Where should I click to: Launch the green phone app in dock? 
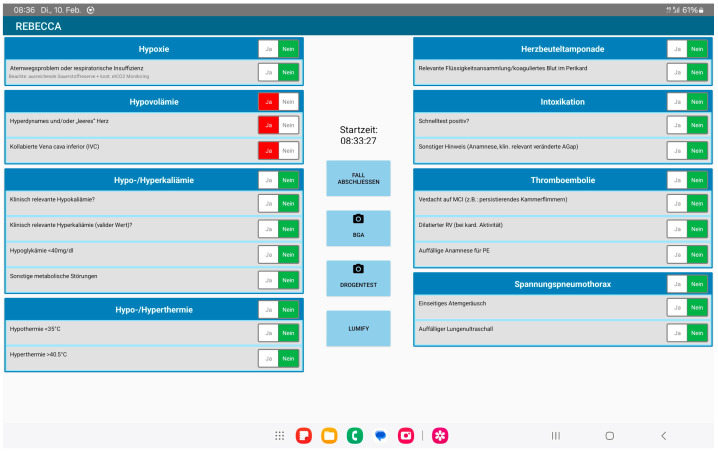(354, 436)
